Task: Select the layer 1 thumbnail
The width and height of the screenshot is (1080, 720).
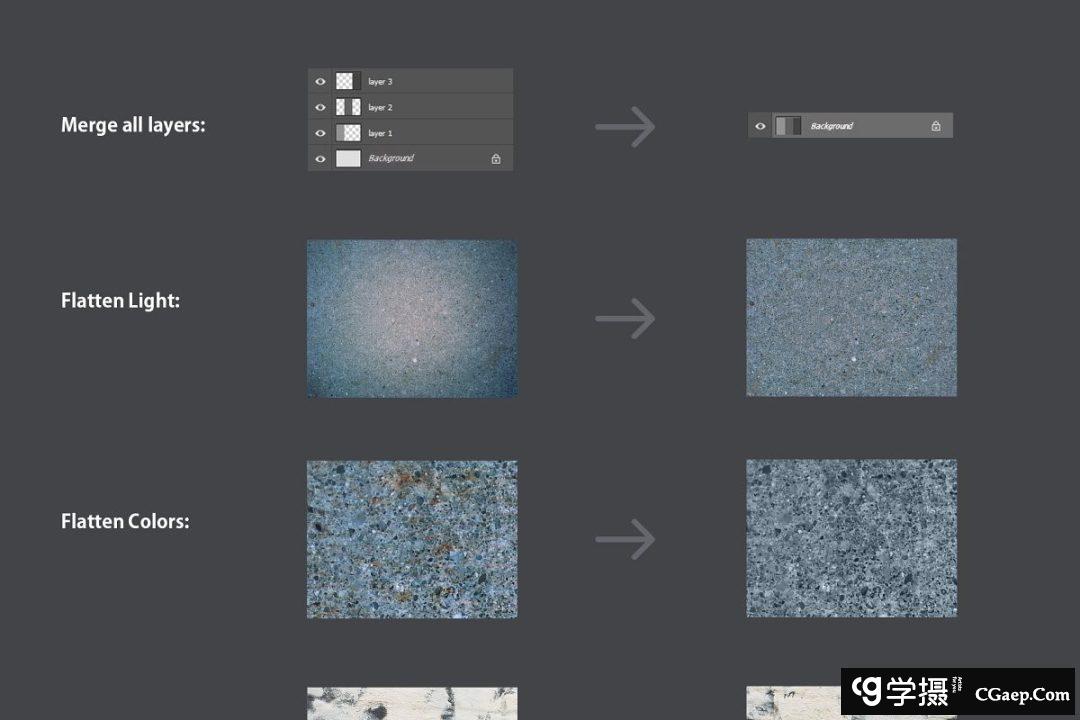Action: pyautogui.click(x=347, y=133)
